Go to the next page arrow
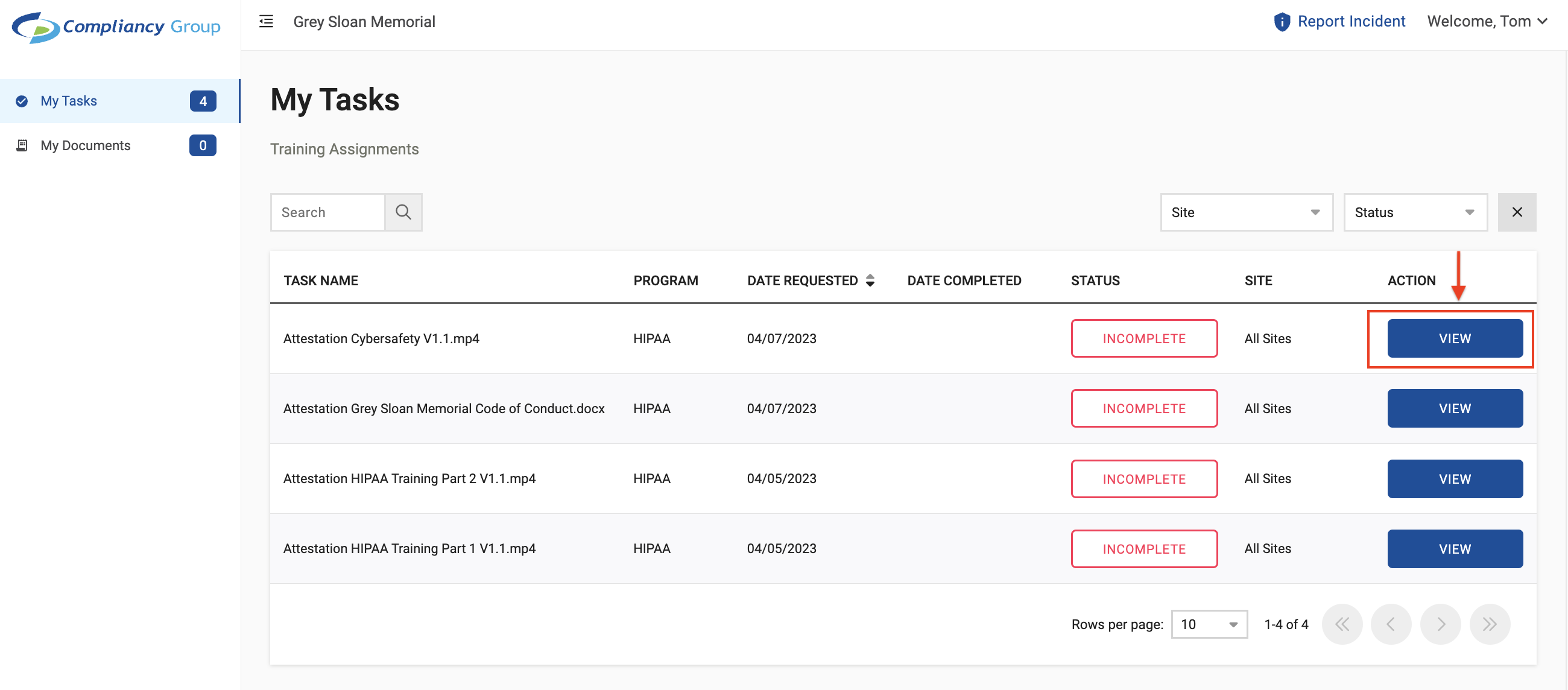Viewport: 1568px width, 690px height. [x=1440, y=624]
